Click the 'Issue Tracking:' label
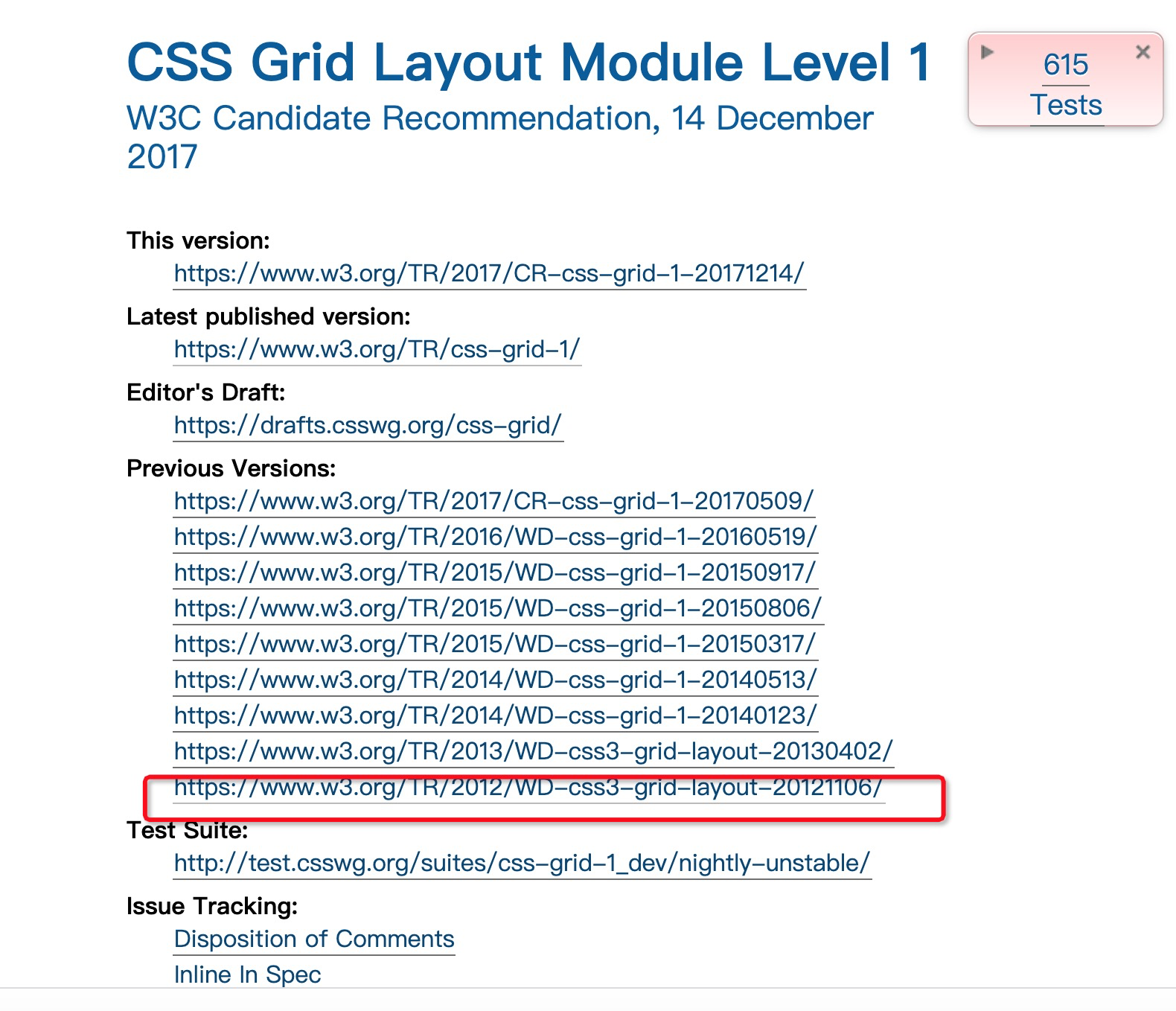Screen dimensions: 1176x1011 pos(212,906)
